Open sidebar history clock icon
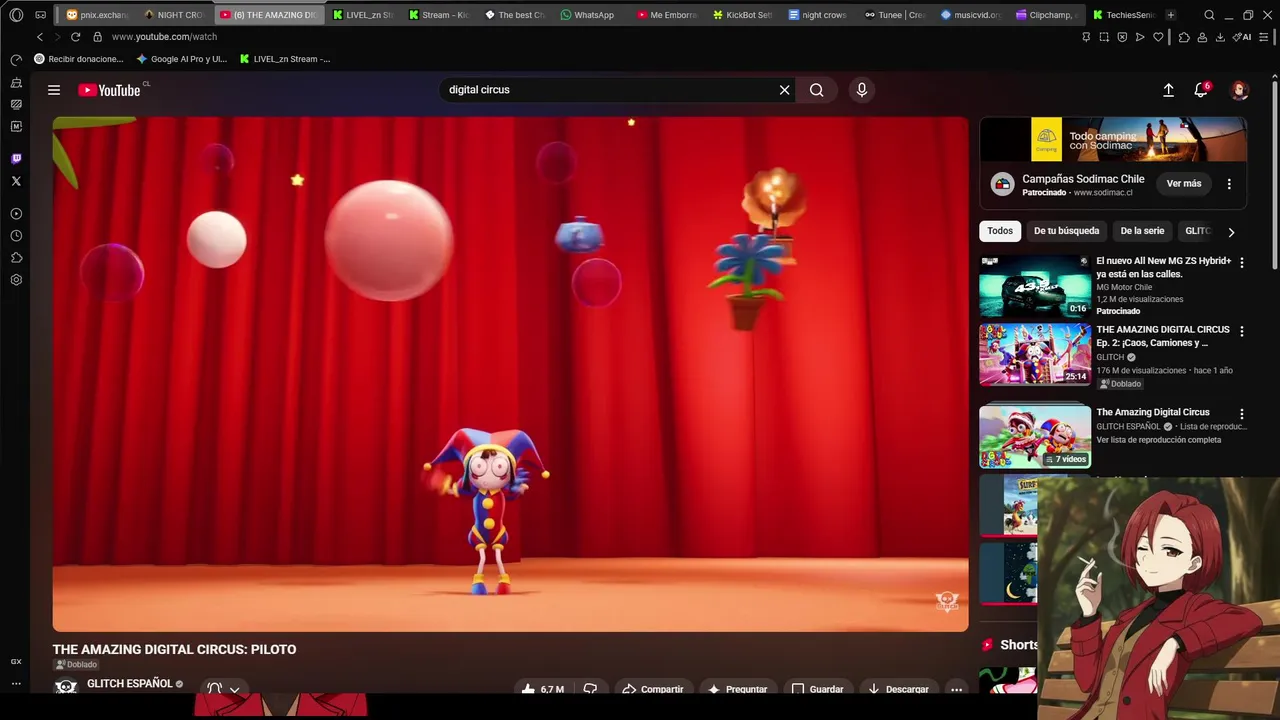1280x720 pixels. (x=16, y=236)
